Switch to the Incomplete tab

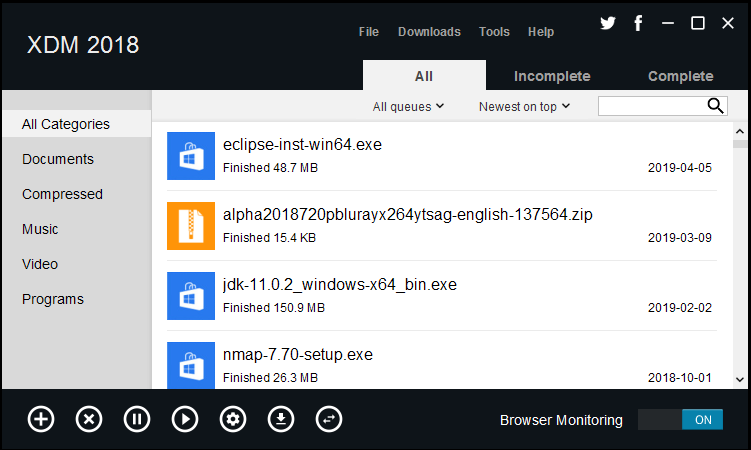[x=552, y=76]
